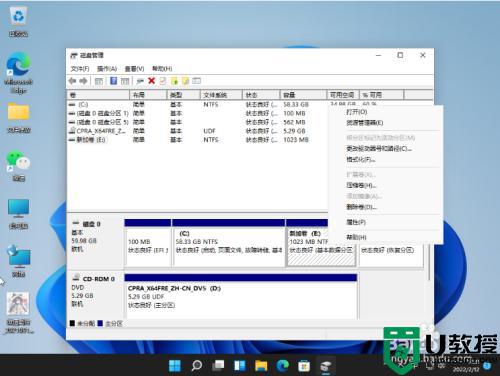Sort by the 卷 column header
This screenshot has width=500, height=376.
click(98, 95)
